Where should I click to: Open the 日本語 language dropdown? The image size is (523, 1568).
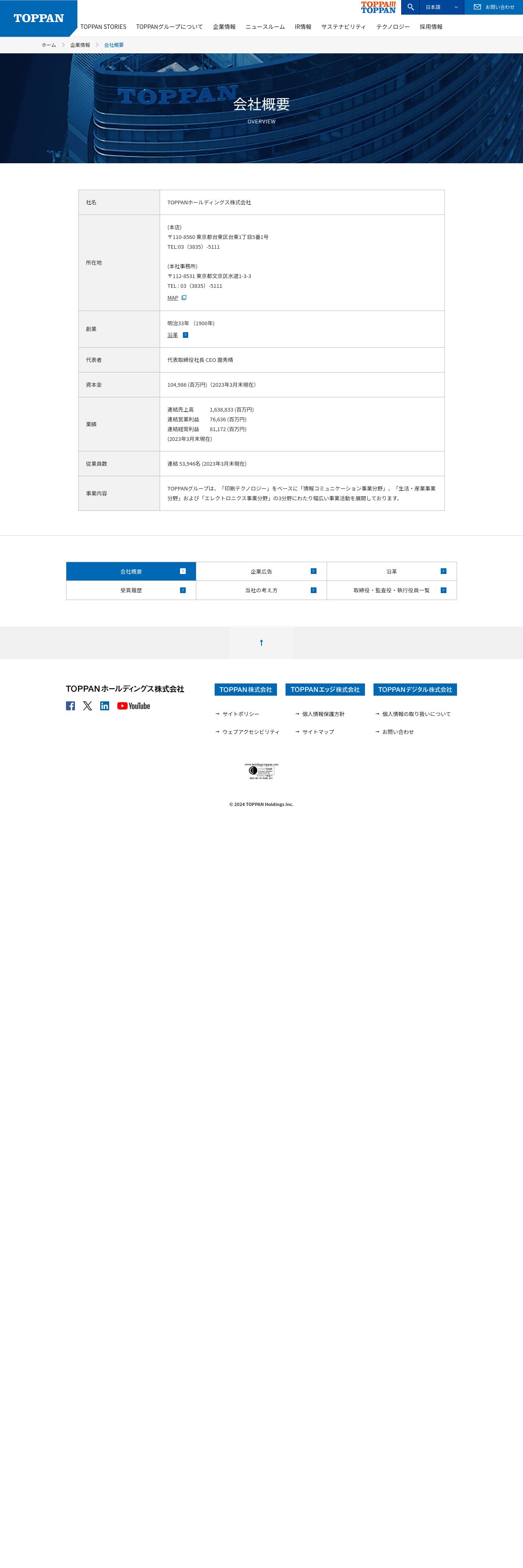click(x=442, y=7)
